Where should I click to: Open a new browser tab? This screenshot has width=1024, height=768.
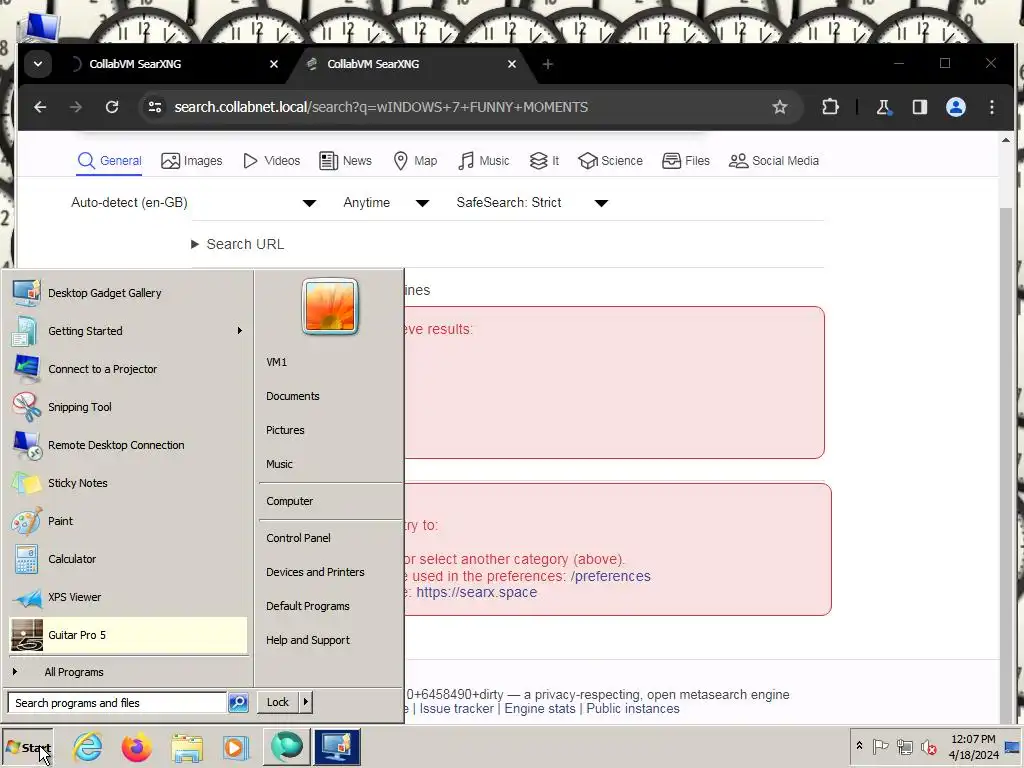(x=548, y=64)
